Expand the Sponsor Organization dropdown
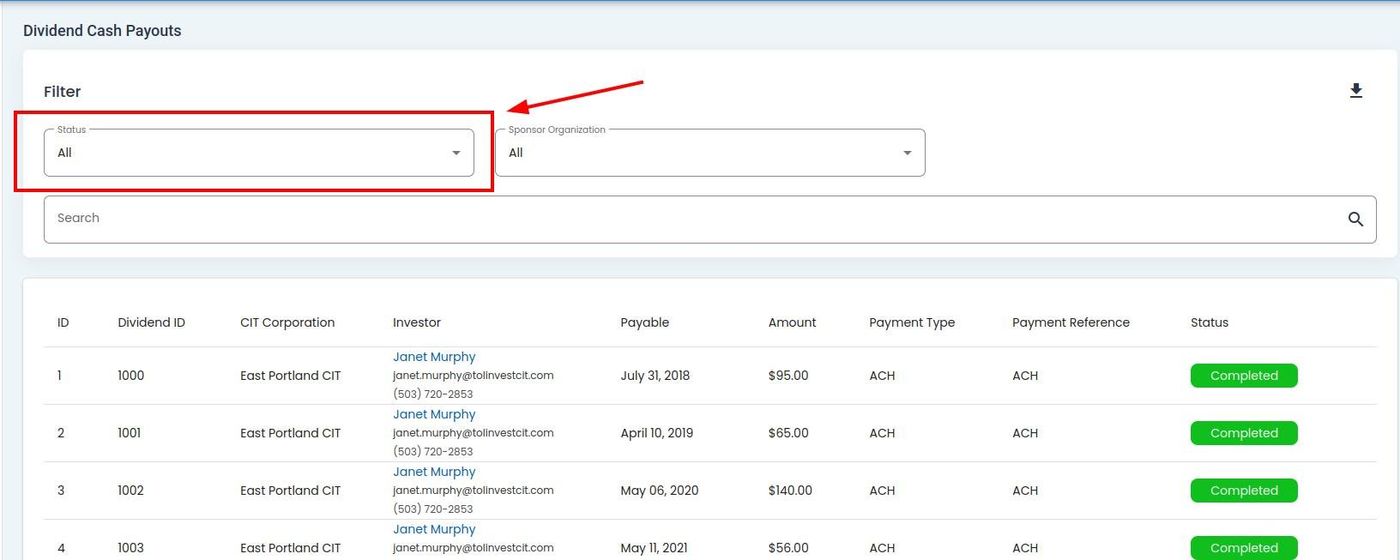 (709, 153)
